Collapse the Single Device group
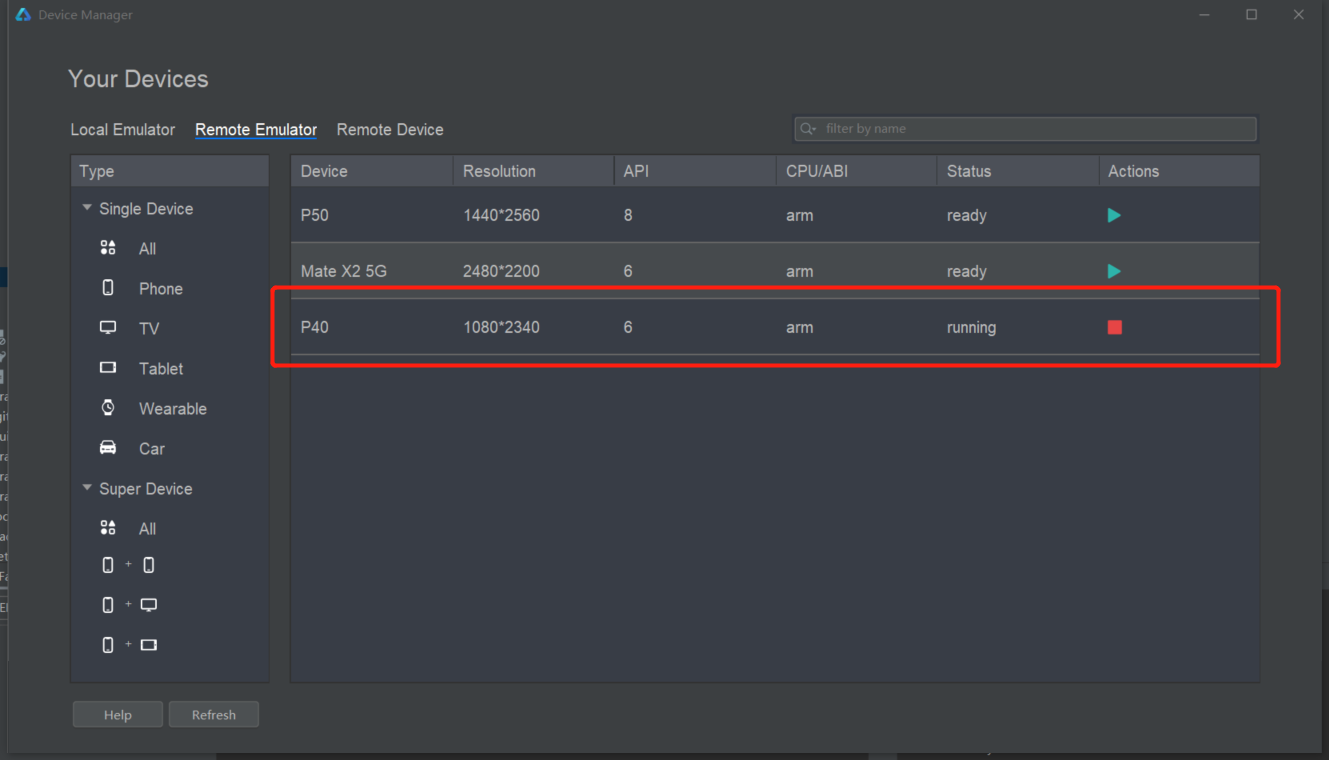Viewport: 1329px width, 760px height. click(x=87, y=208)
